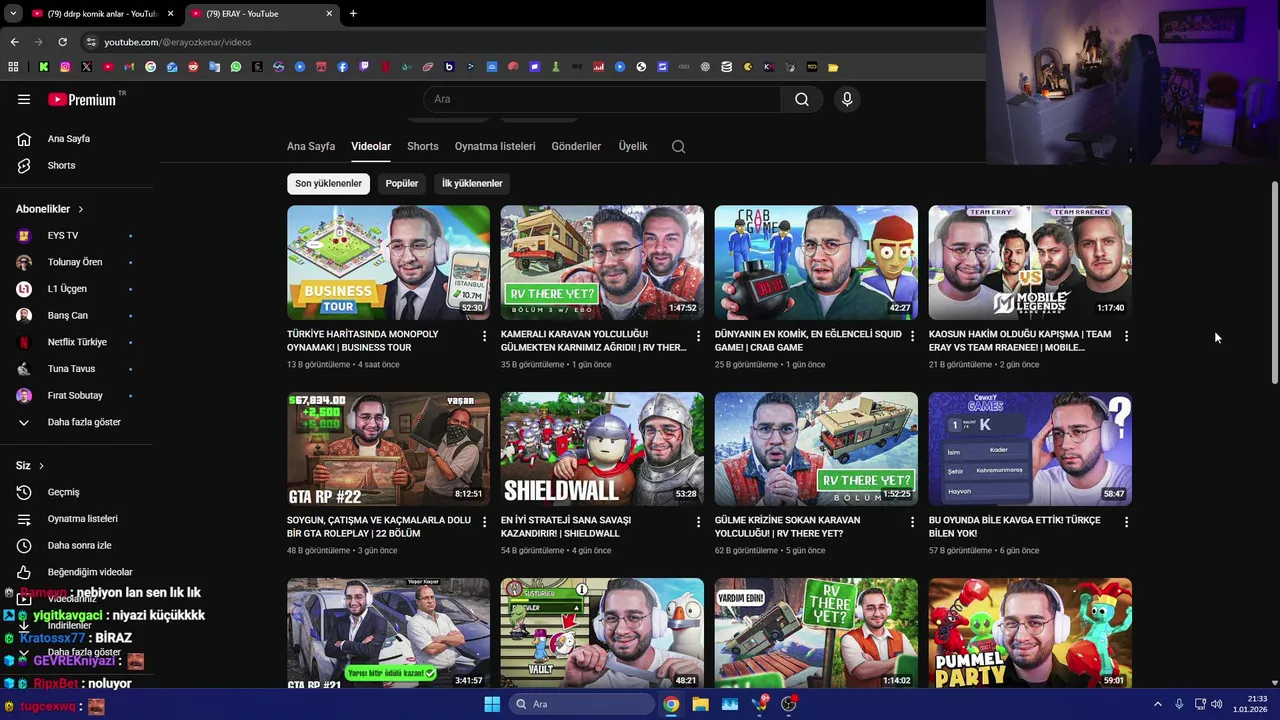Screen dimensions: 1280x720
Task: Switch to Ana Sayfa channel tab
Action: point(311,146)
